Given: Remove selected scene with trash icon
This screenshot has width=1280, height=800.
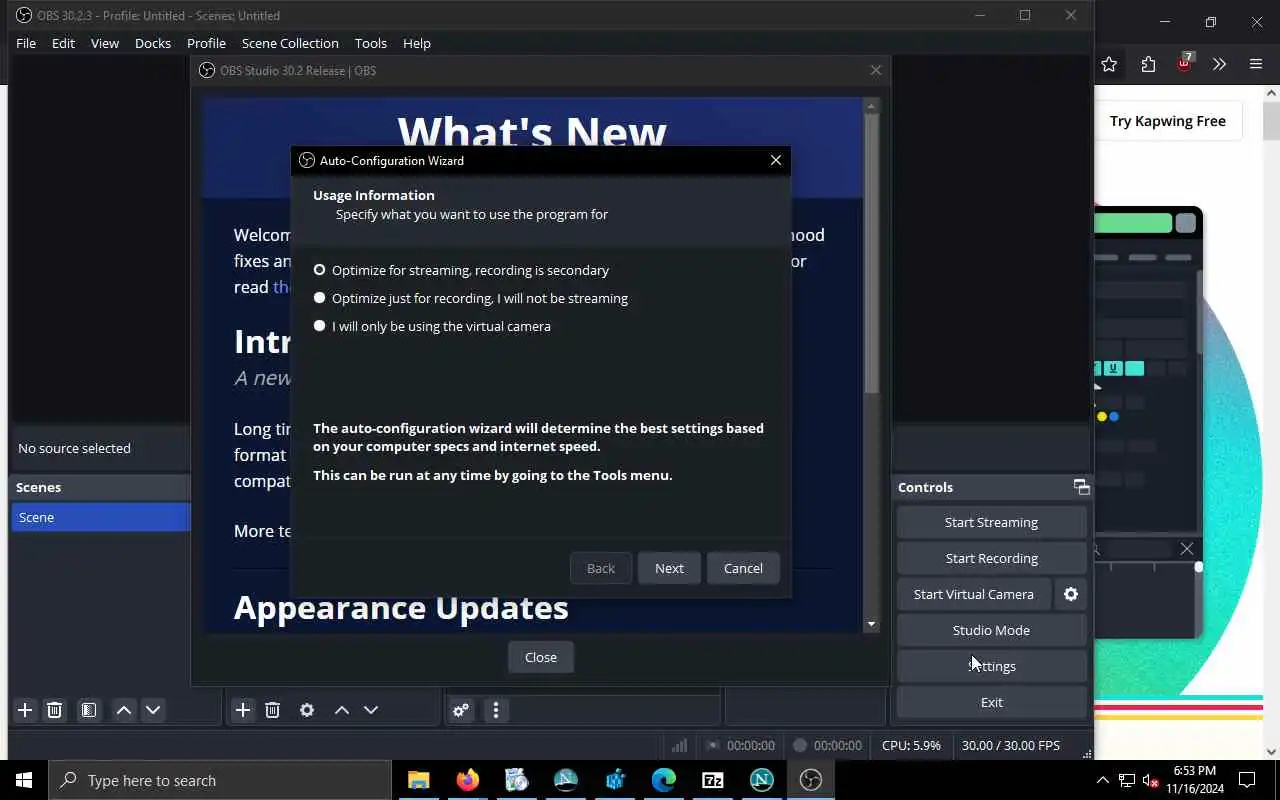Looking at the screenshot, I should point(55,710).
